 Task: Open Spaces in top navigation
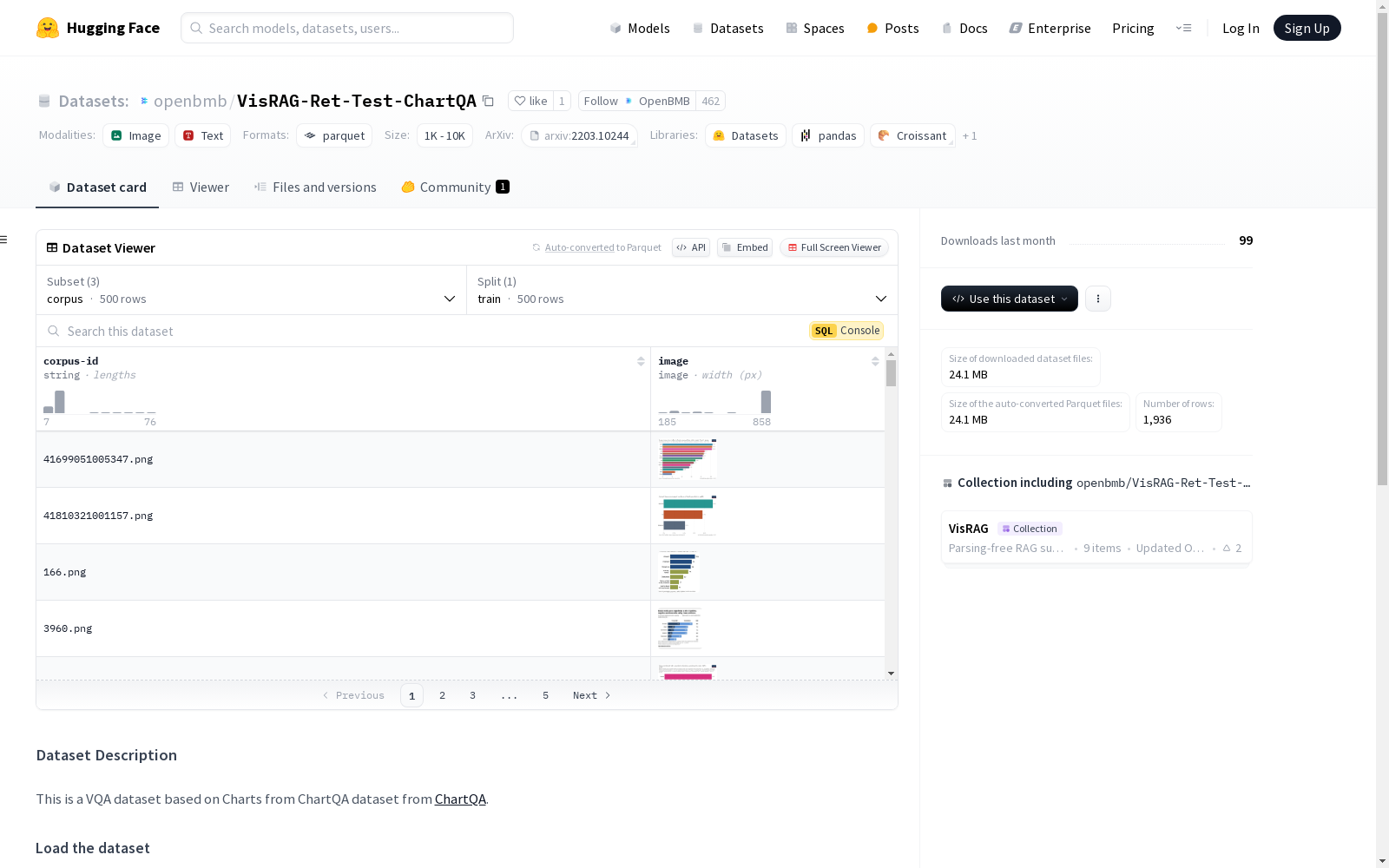pyautogui.click(x=815, y=28)
